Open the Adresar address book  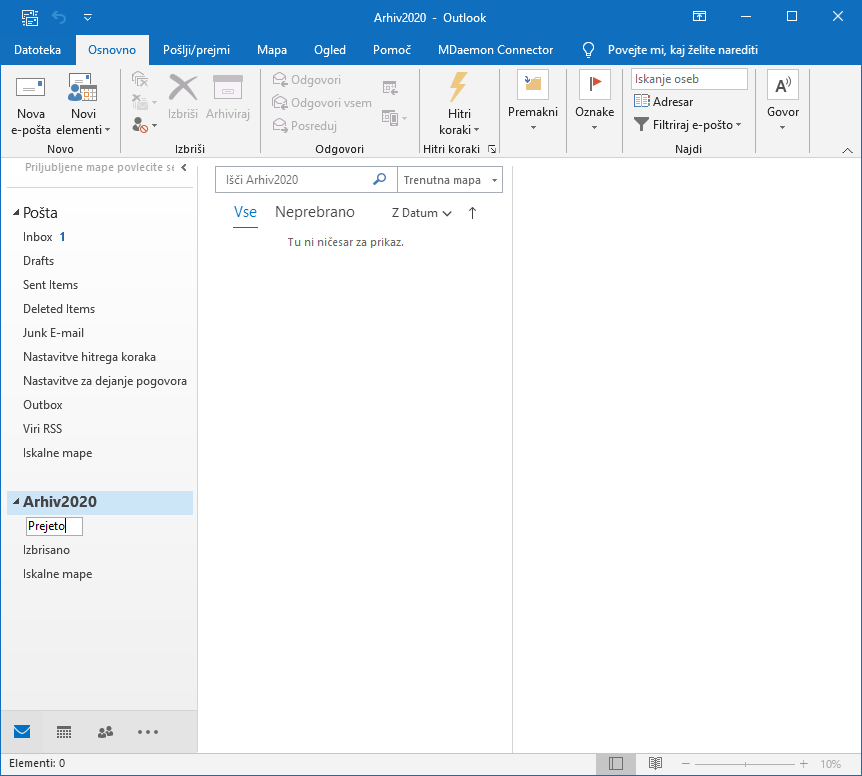(664, 102)
